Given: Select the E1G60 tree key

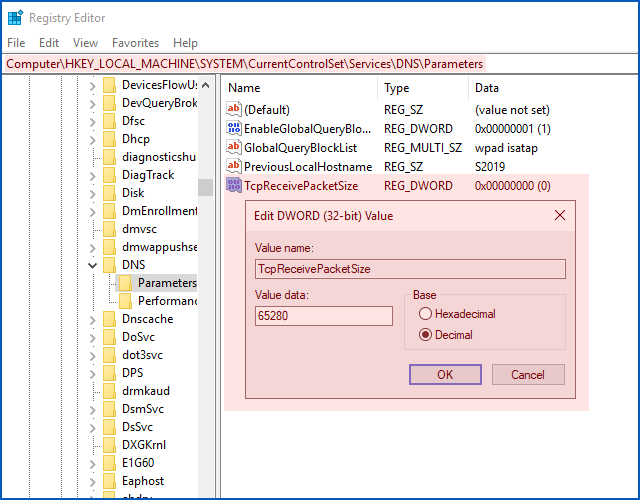Looking at the screenshot, I should [x=138, y=462].
